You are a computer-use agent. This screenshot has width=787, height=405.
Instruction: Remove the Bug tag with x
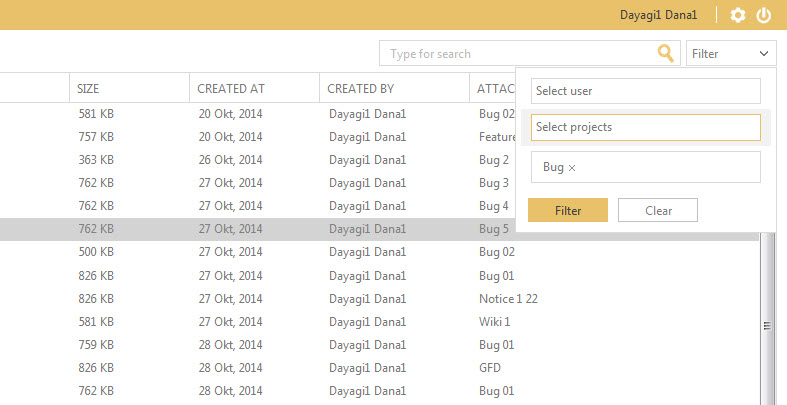[572, 168]
